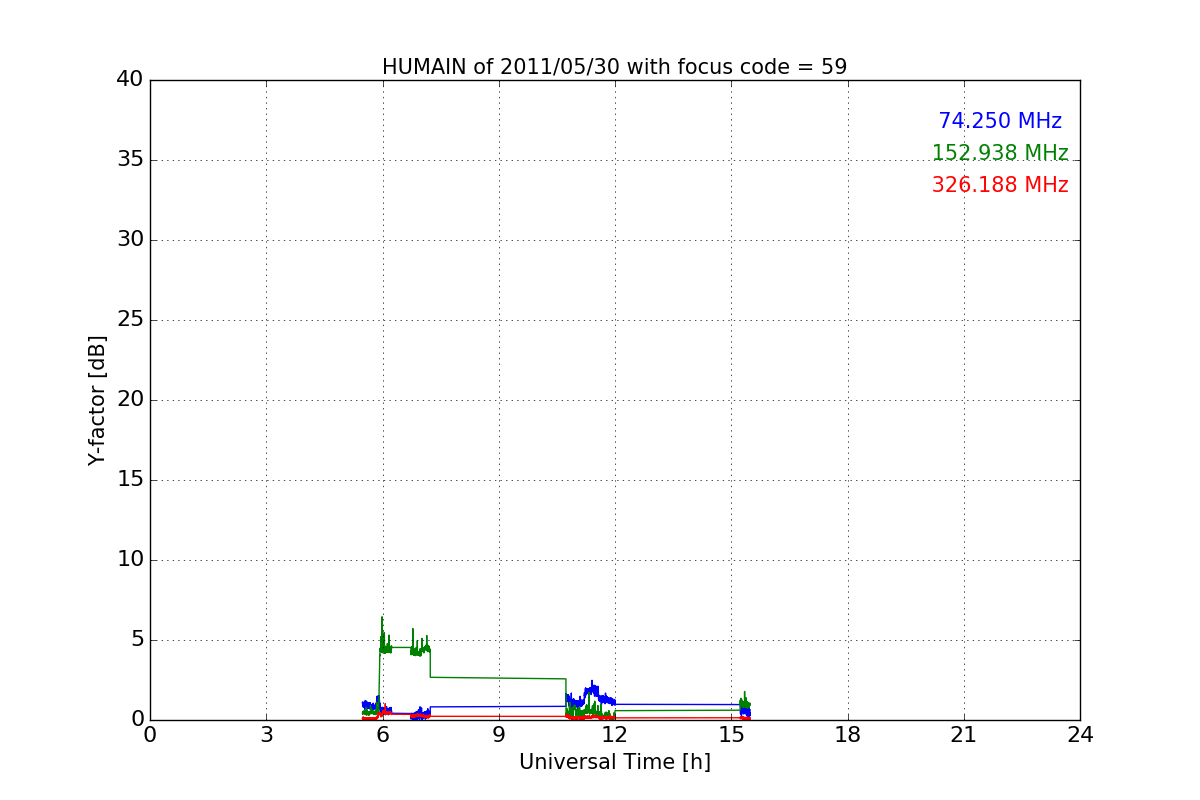Select the 152.938 MHz legend label

pyautogui.click(x=1000, y=153)
